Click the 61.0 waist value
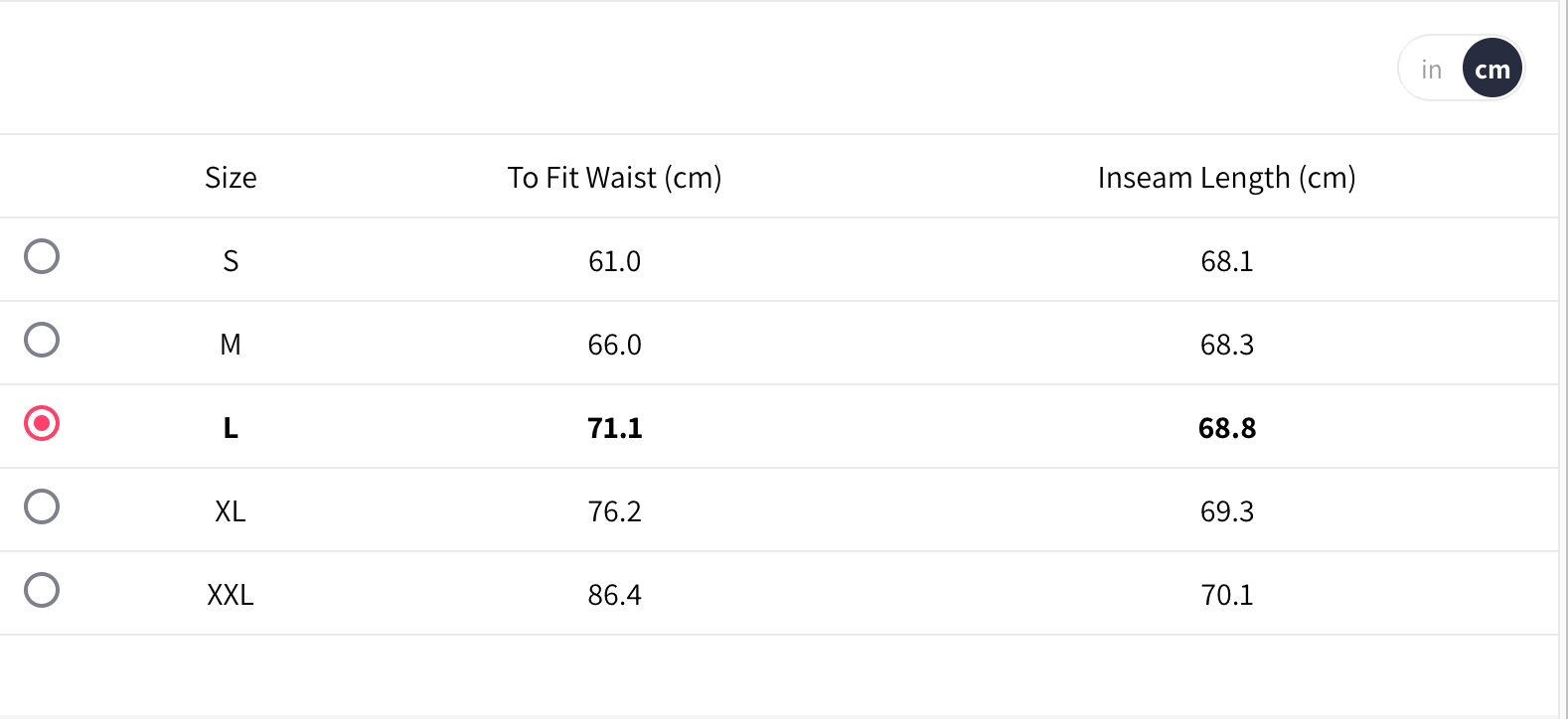 pyautogui.click(x=614, y=261)
